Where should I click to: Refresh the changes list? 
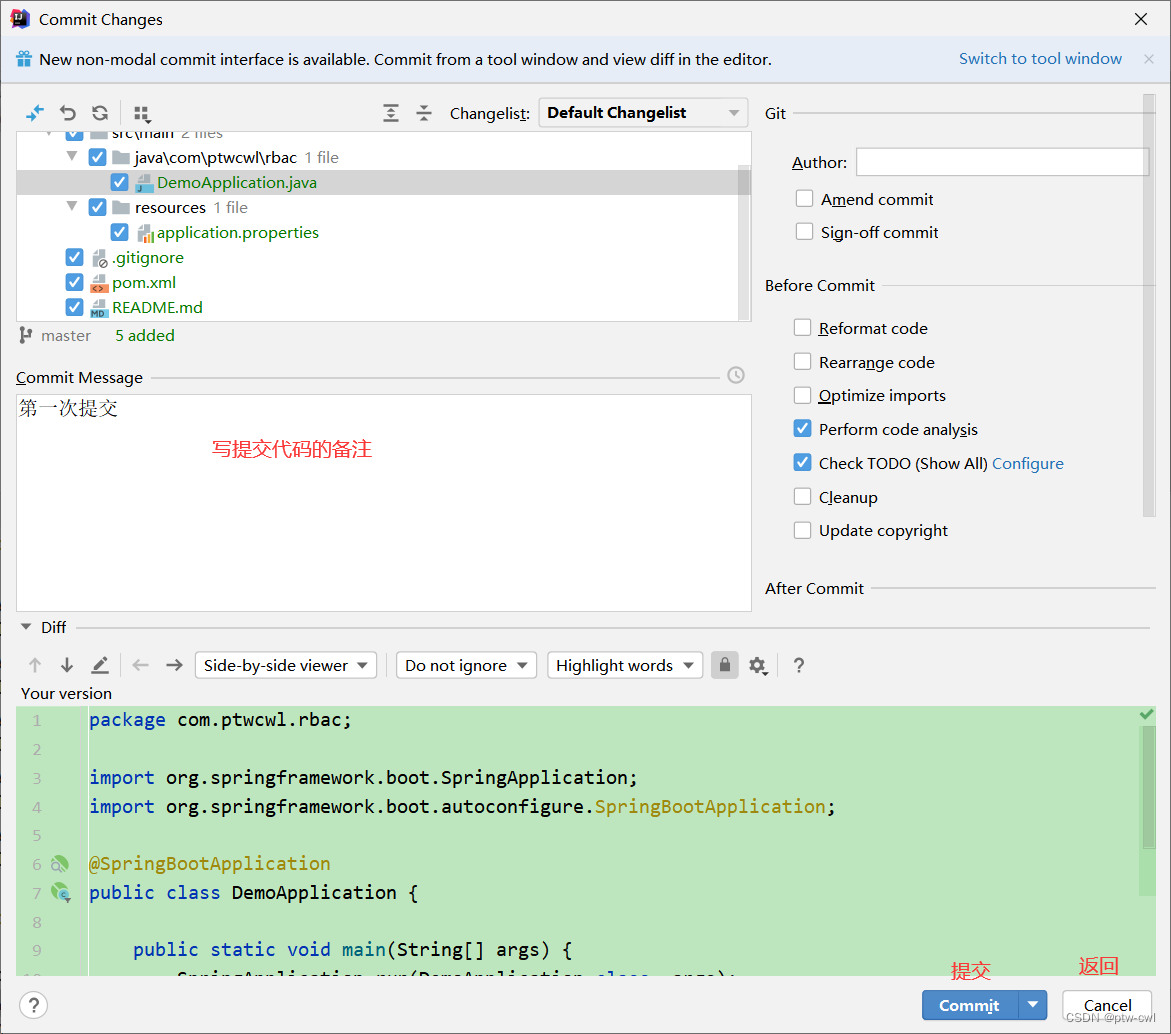click(100, 113)
